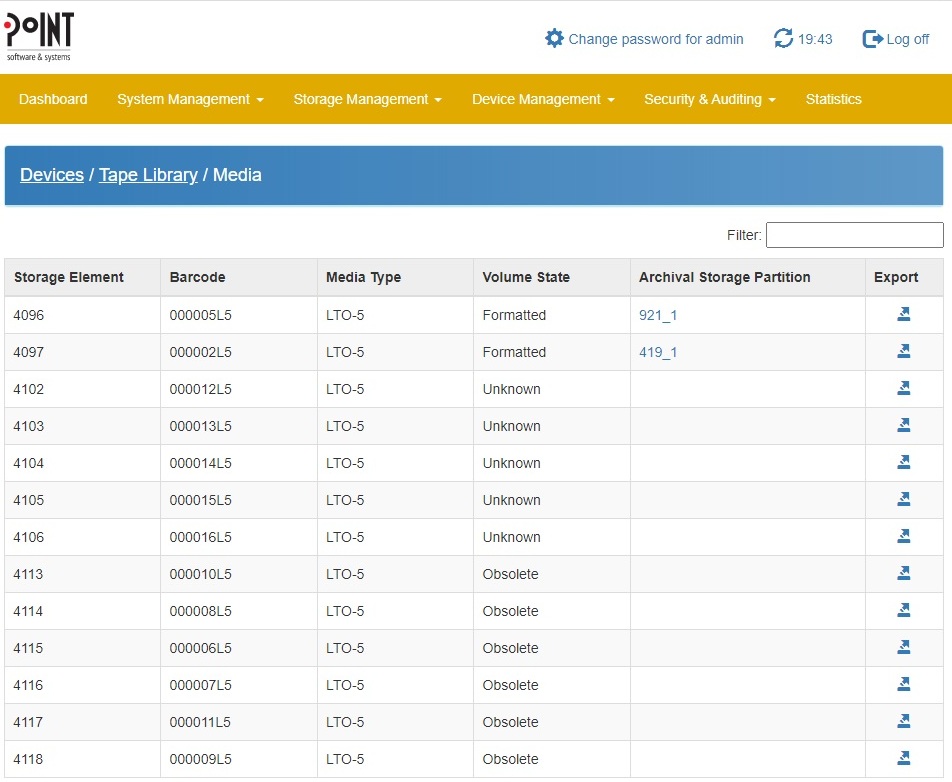Click Obsolete volume state in row 4117

tap(511, 722)
